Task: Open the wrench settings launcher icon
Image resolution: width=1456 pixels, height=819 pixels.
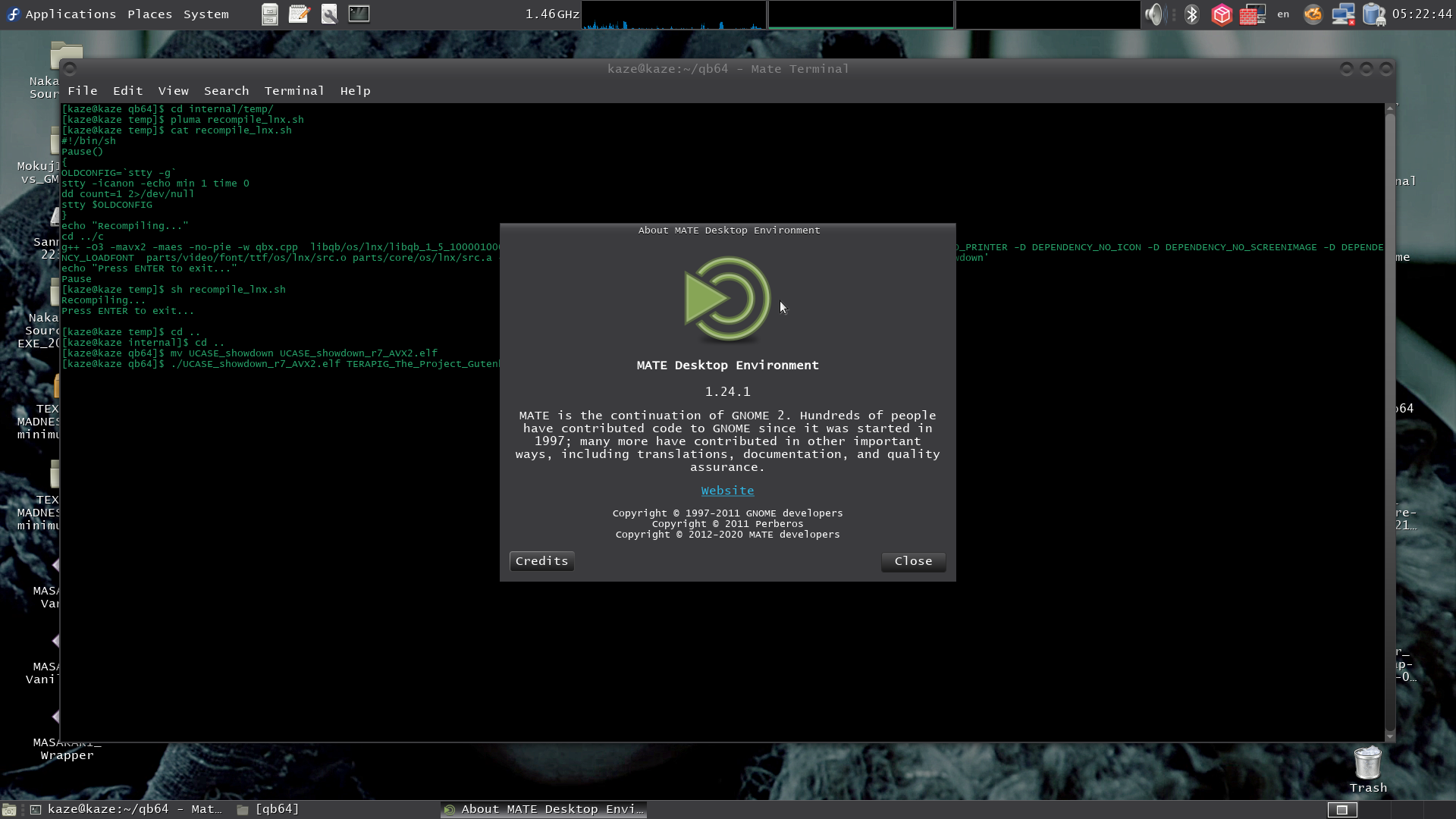Action: [329, 14]
